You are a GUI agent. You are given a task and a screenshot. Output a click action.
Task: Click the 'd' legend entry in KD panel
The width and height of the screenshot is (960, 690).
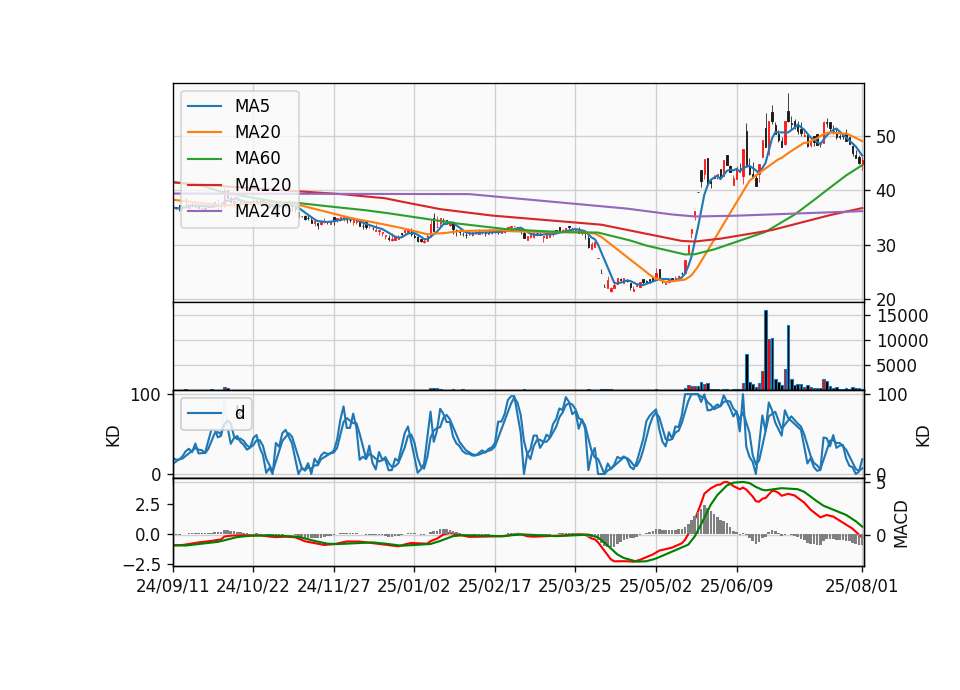click(x=216, y=413)
